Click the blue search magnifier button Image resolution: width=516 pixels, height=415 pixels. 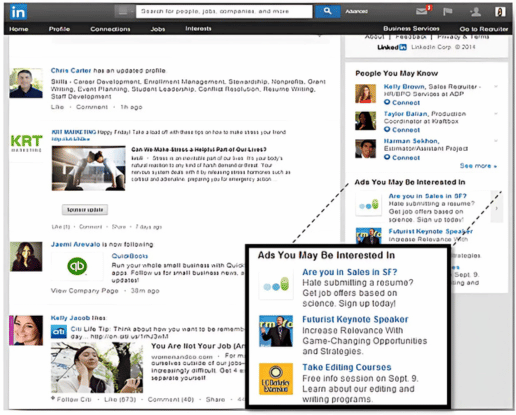click(x=328, y=11)
